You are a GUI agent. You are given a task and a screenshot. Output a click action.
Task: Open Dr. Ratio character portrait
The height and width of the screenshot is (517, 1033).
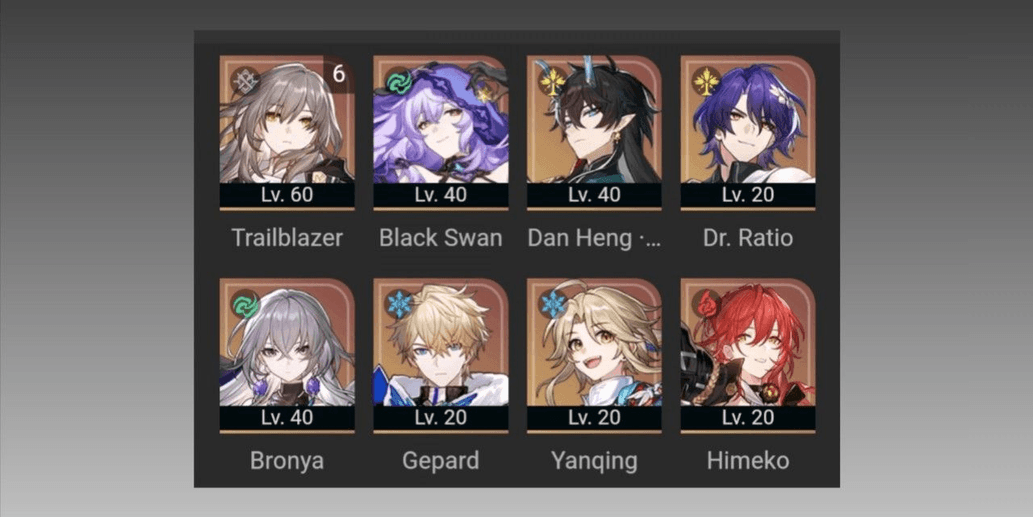[x=748, y=132]
